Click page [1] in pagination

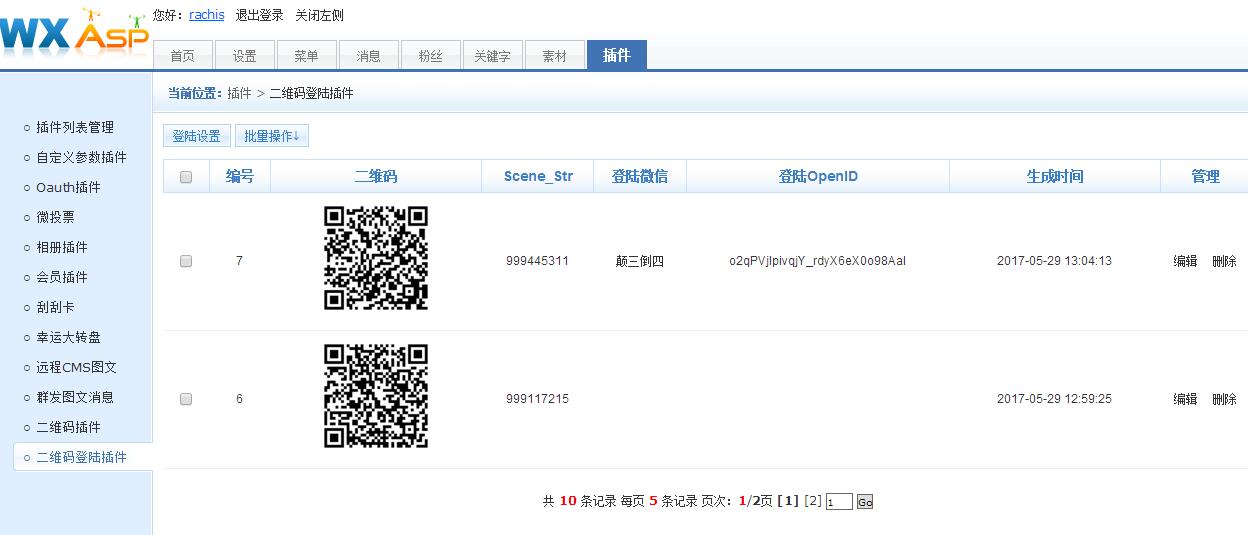tap(788, 501)
